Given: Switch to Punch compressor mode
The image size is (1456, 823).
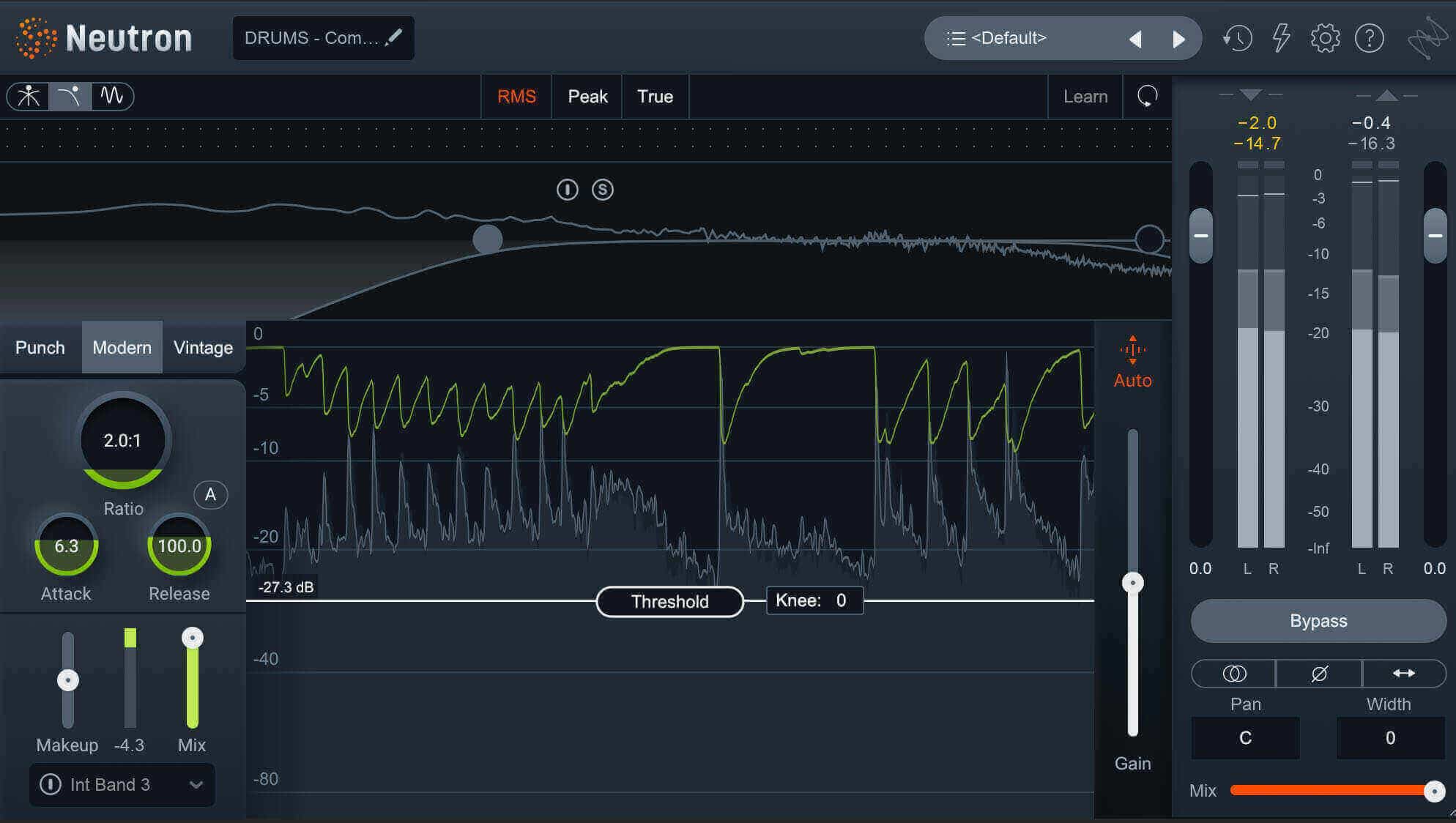Looking at the screenshot, I should [40, 347].
